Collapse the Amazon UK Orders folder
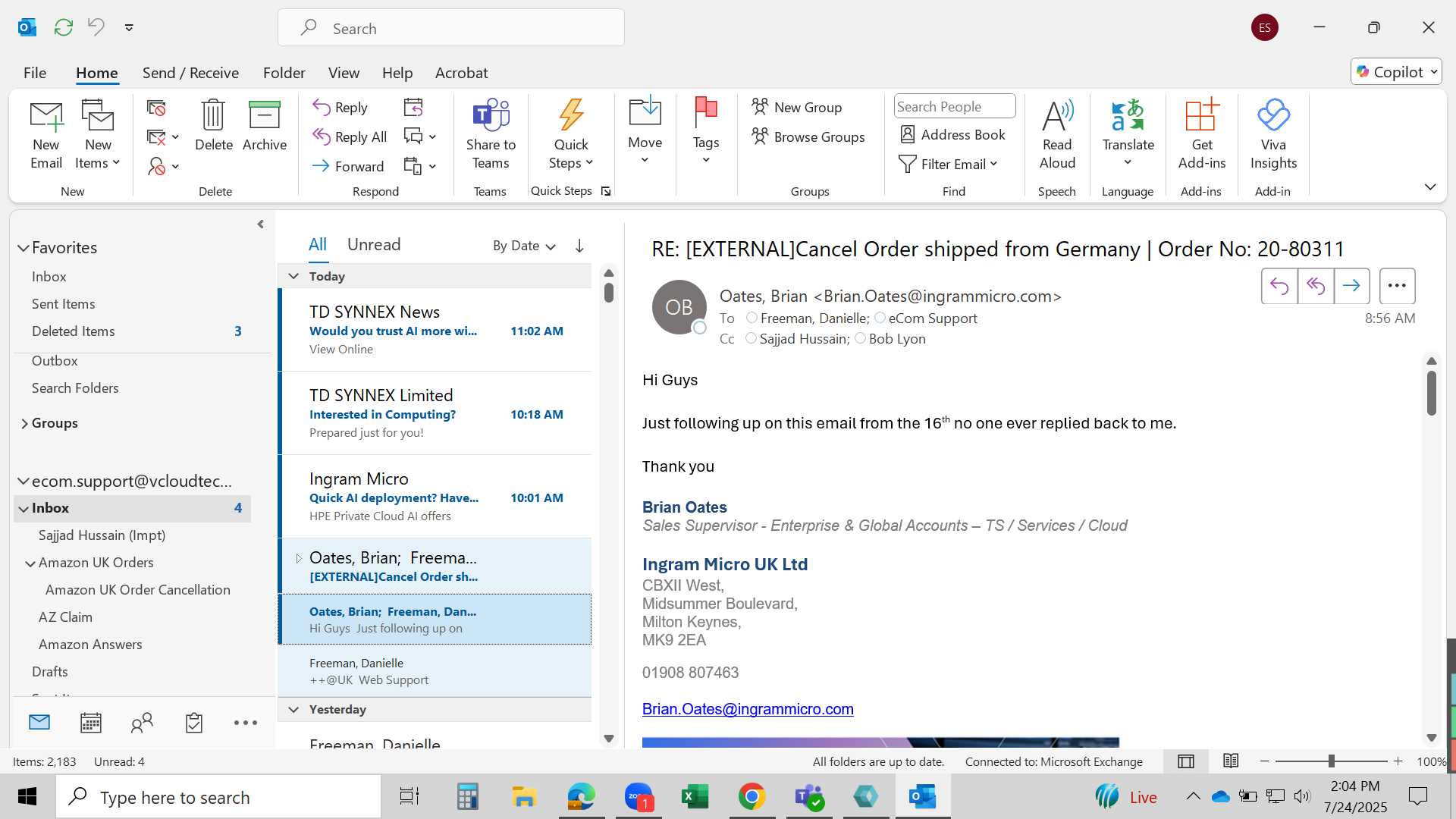 [x=30, y=563]
